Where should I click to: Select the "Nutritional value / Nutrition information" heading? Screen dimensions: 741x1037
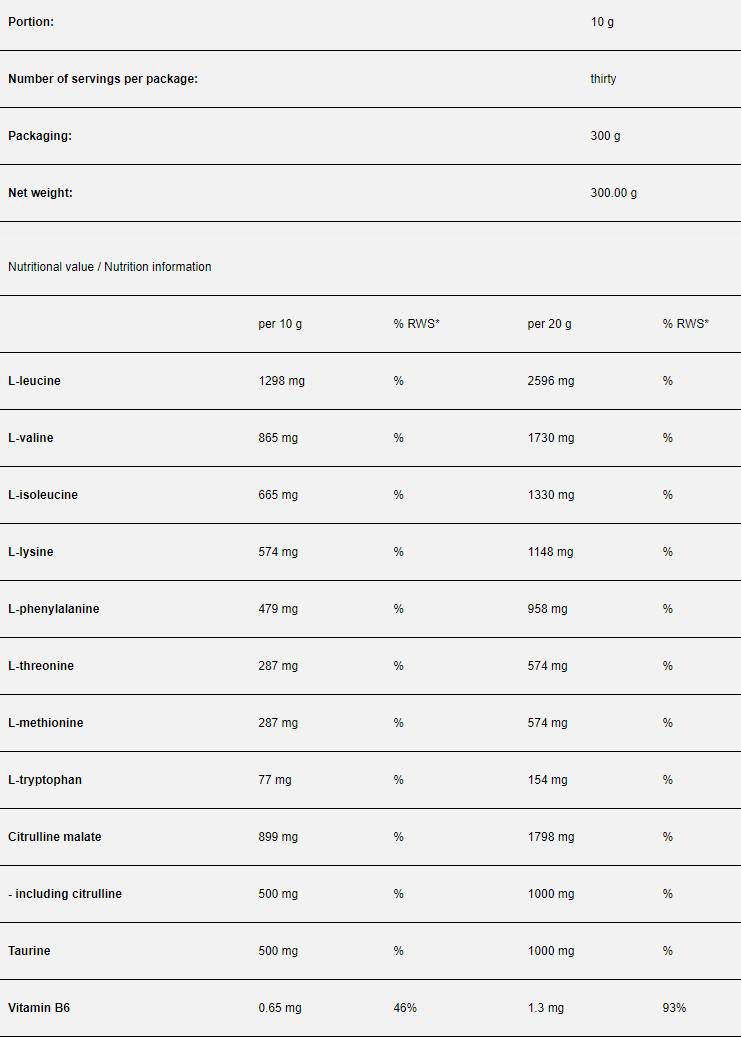tap(109, 267)
